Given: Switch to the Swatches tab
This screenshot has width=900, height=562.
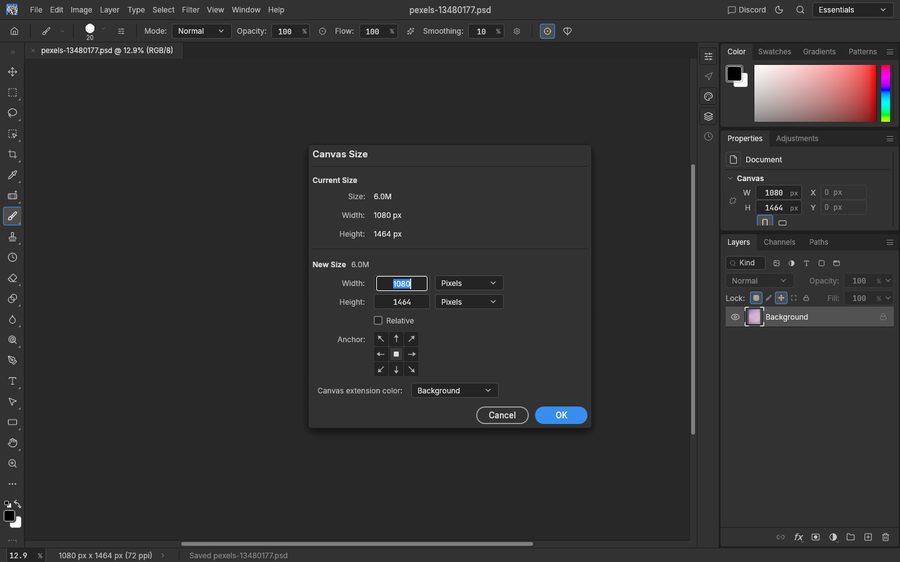Looking at the screenshot, I should tap(774, 52).
